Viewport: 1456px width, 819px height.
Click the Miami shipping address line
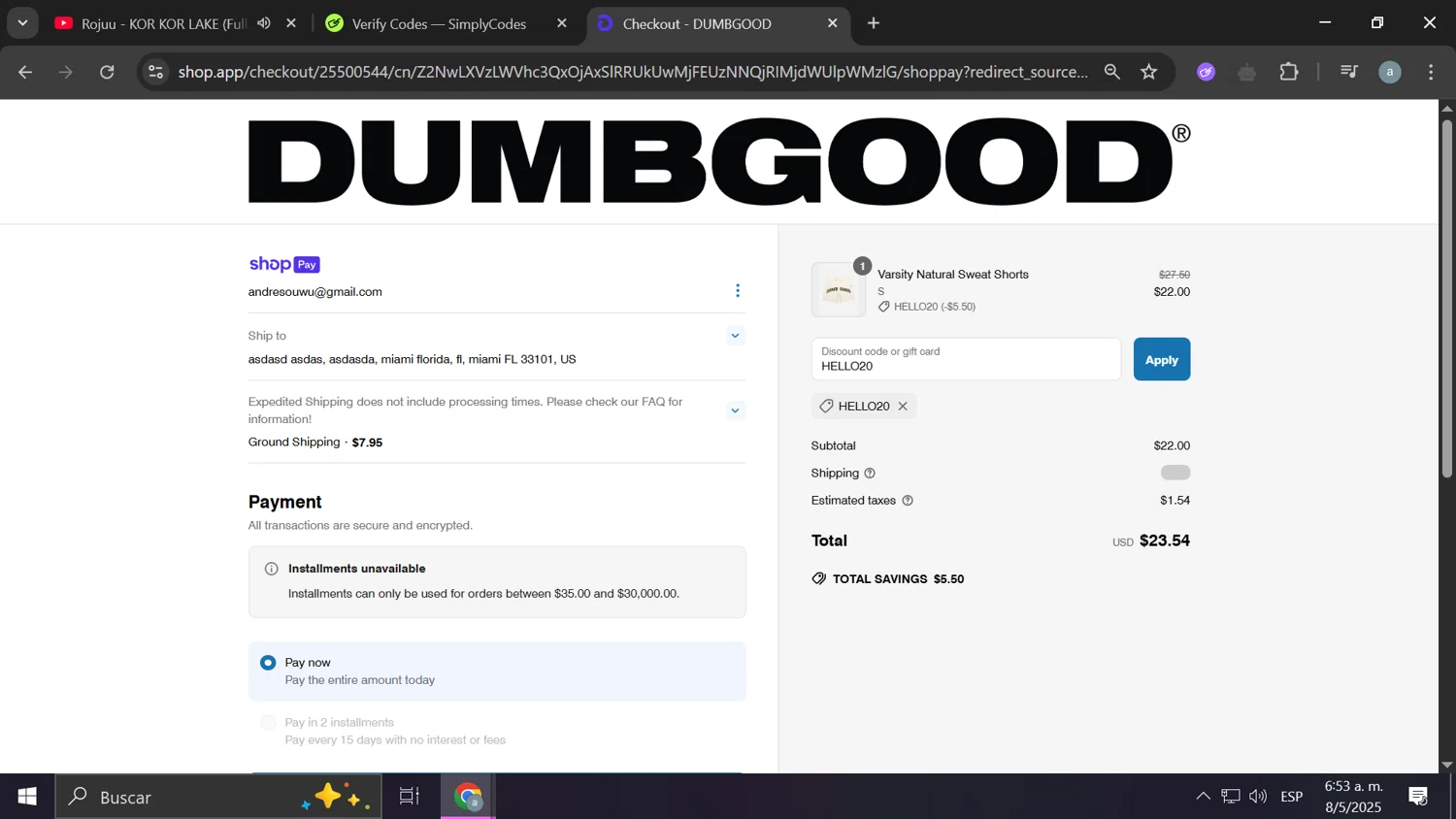tap(413, 360)
